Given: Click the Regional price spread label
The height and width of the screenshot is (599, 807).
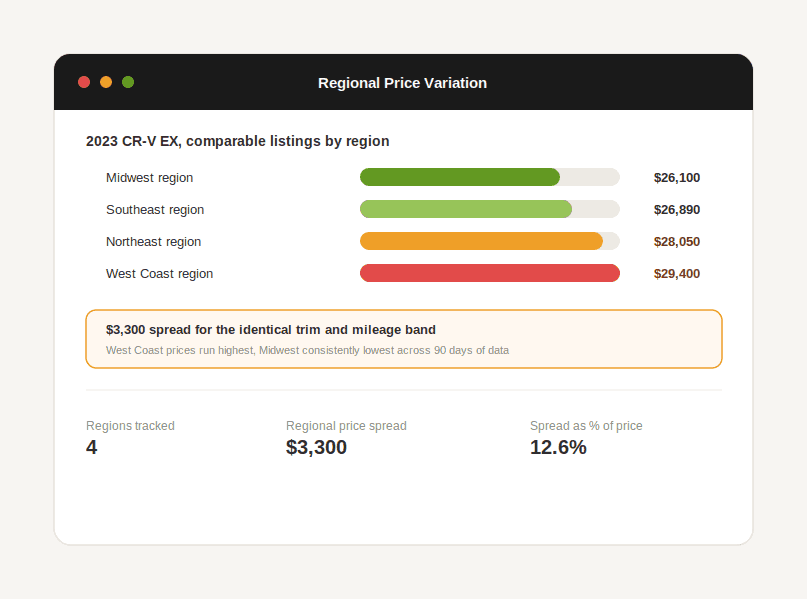Looking at the screenshot, I should [x=346, y=426].
